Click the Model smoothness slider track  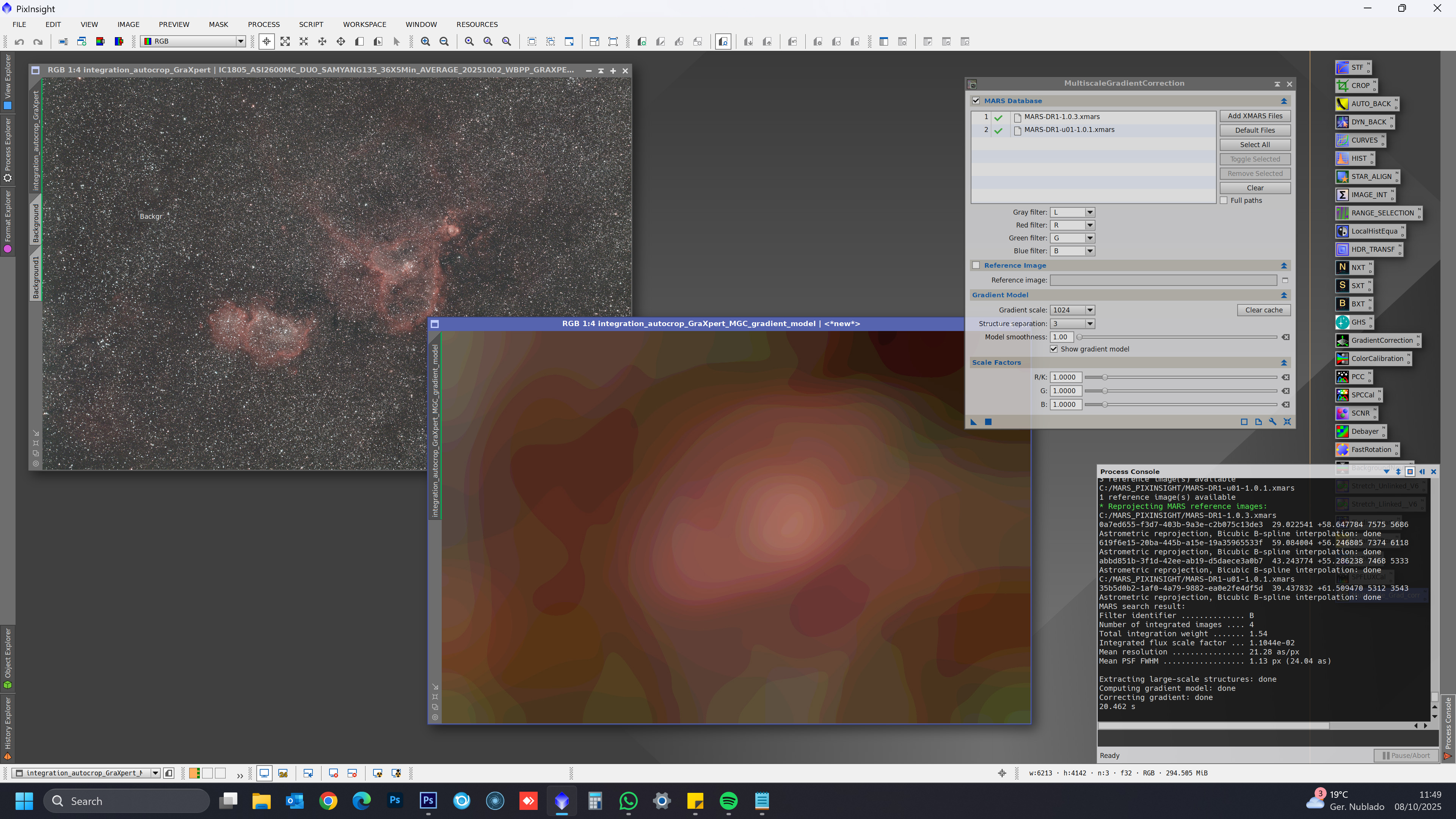coord(1178,337)
